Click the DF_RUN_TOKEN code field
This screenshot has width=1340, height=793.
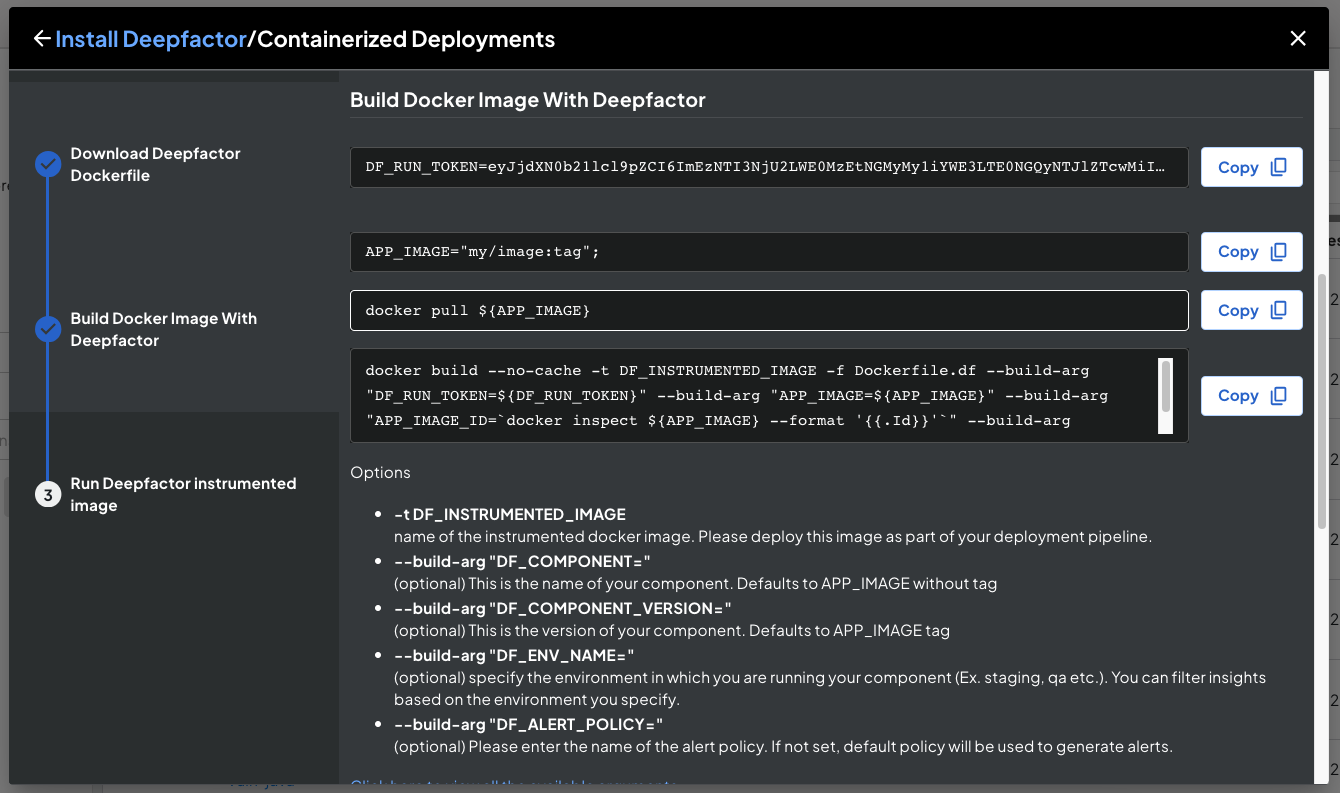click(x=769, y=167)
